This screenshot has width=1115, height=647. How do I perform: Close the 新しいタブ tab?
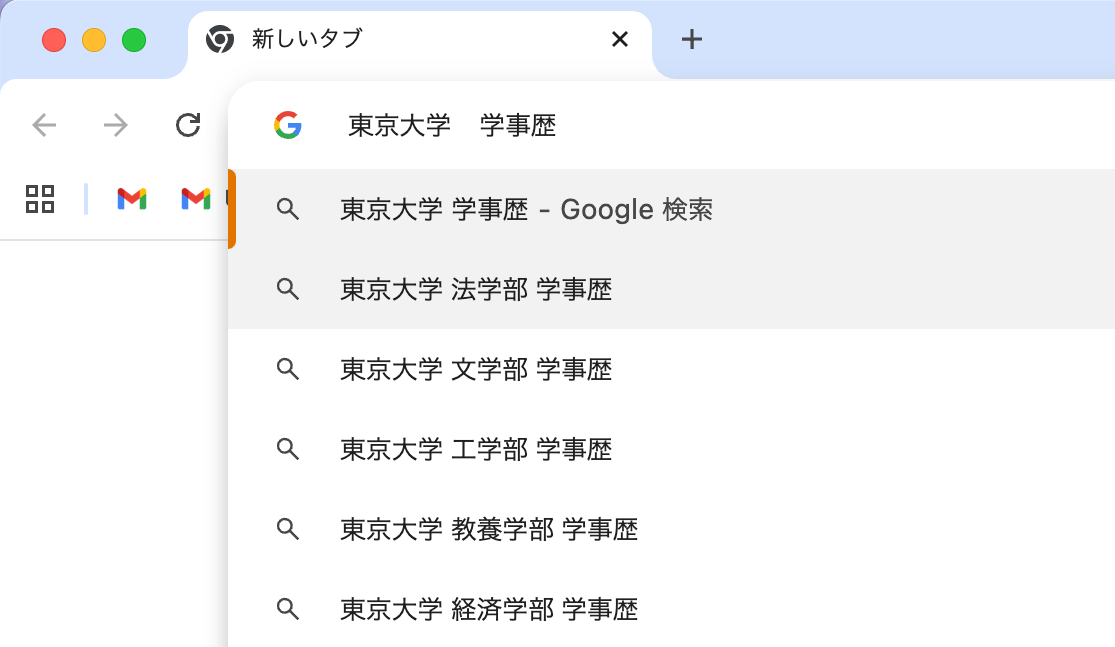click(x=619, y=39)
